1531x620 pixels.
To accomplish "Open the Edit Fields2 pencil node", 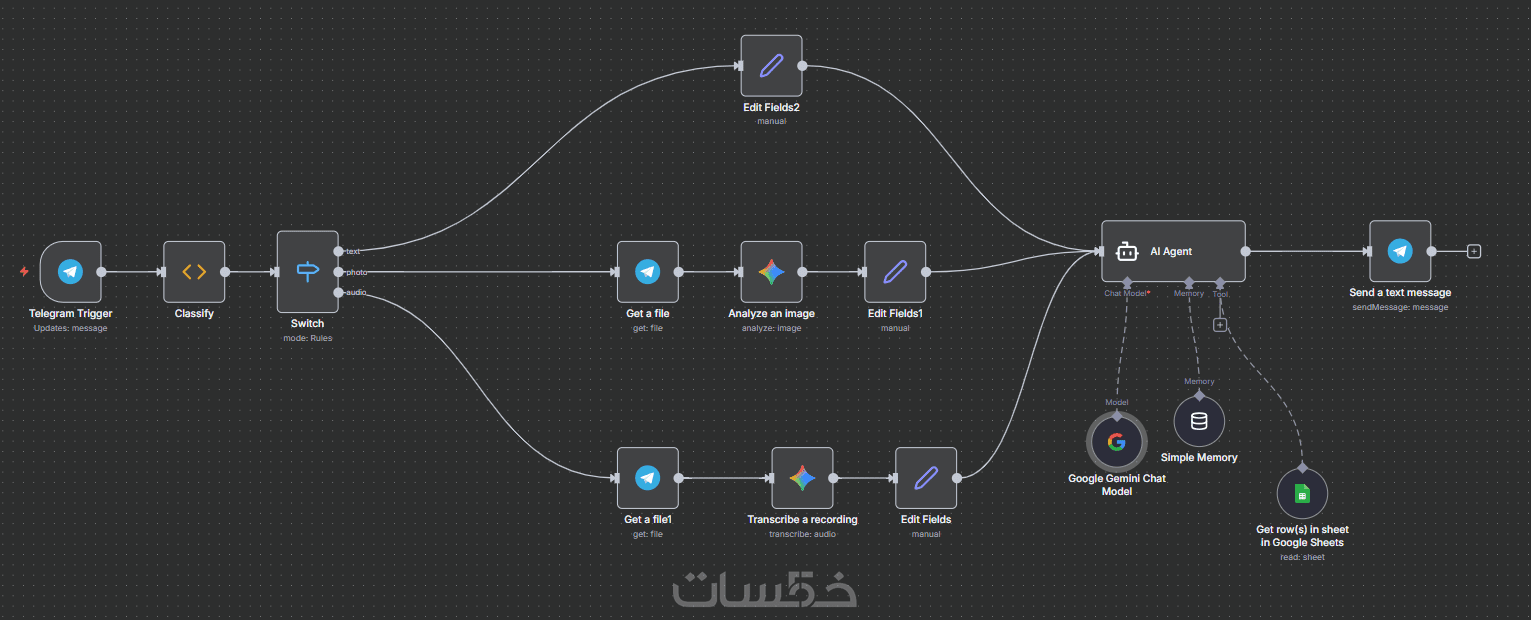I will pyautogui.click(x=771, y=66).
